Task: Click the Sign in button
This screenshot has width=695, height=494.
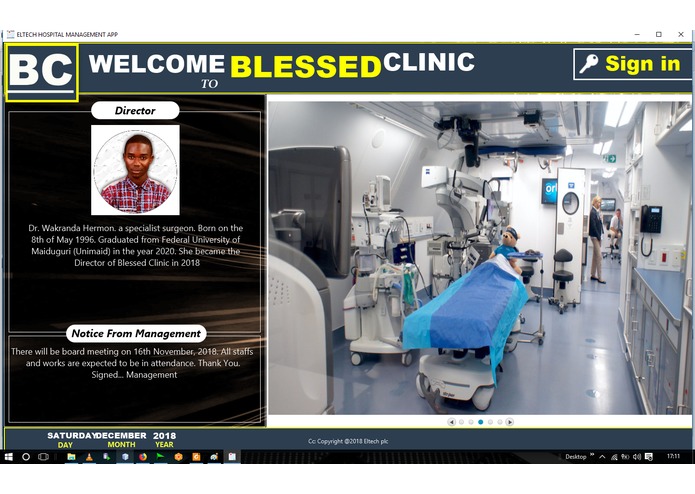Action: tap(633, 64)
